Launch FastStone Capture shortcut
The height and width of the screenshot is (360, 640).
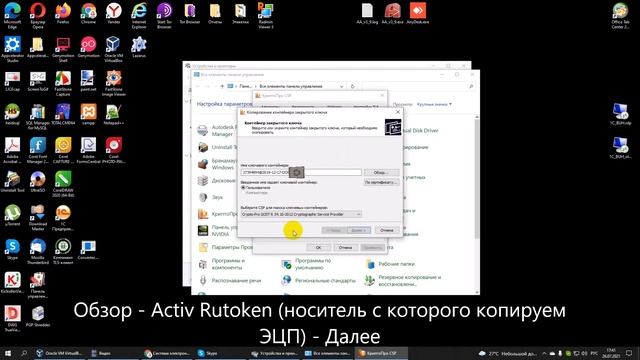[63, 83]
